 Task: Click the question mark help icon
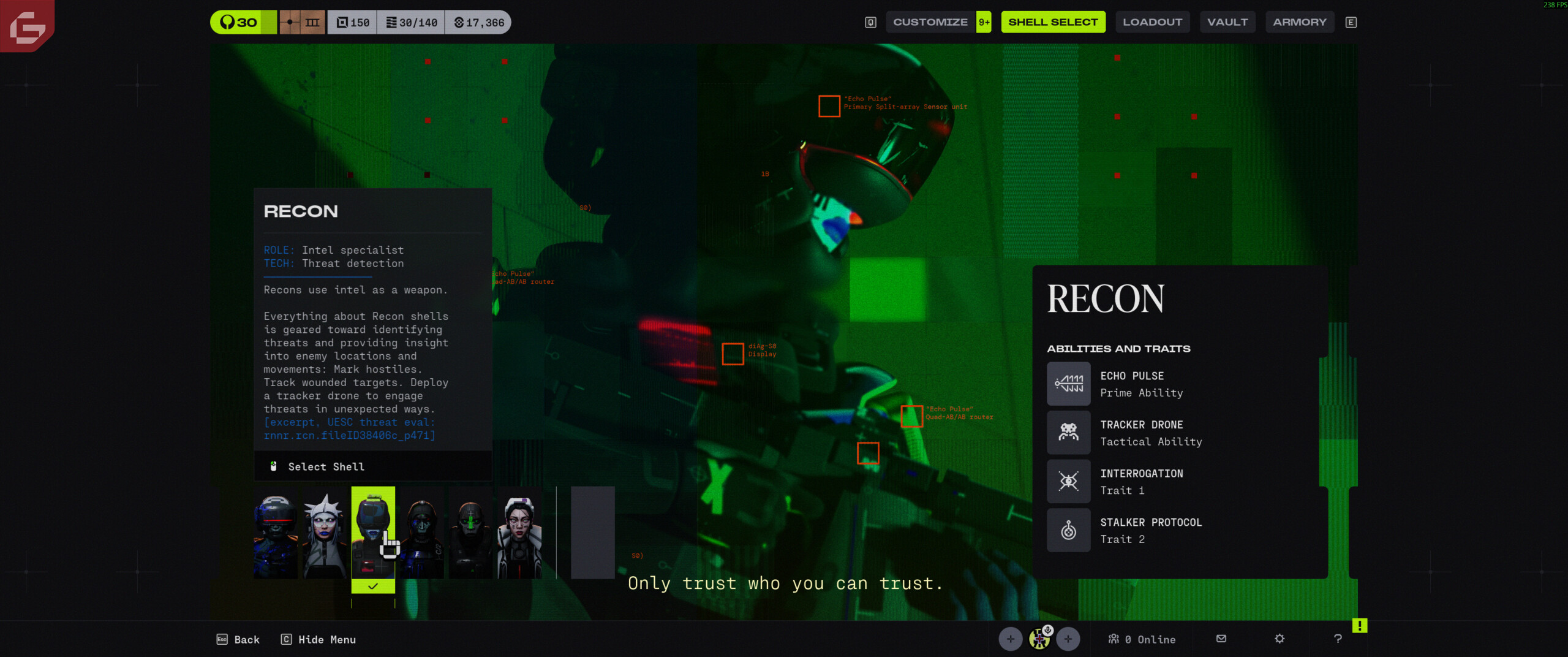point(1338,639)
